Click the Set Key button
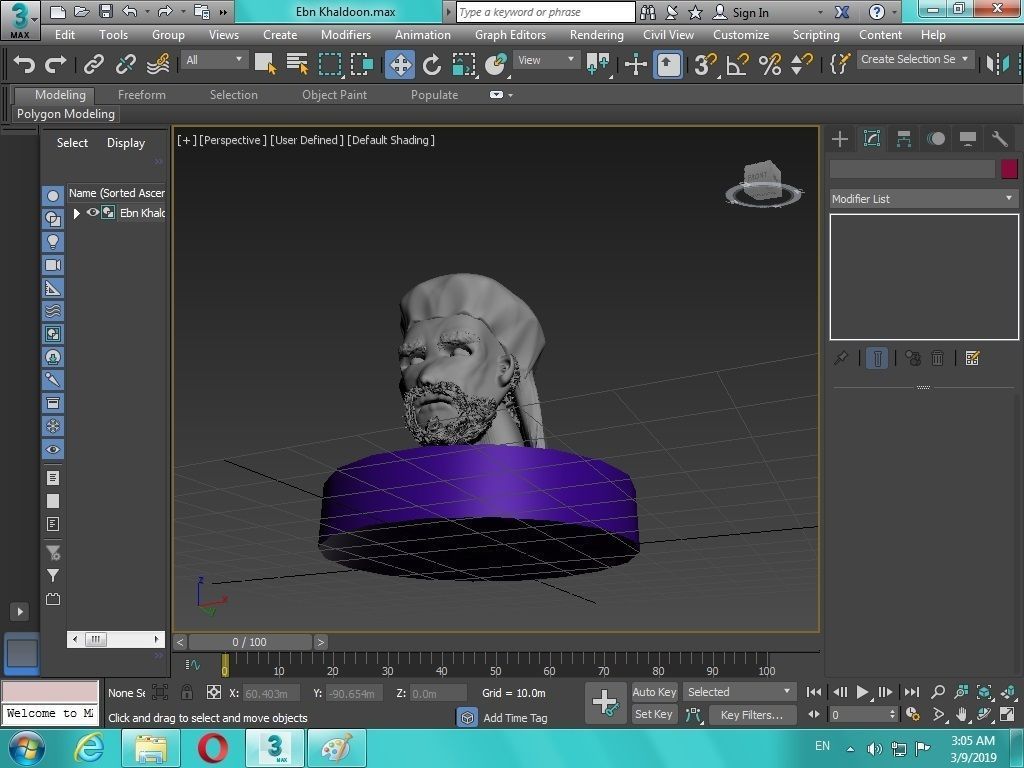 click(x=654, y=714)
